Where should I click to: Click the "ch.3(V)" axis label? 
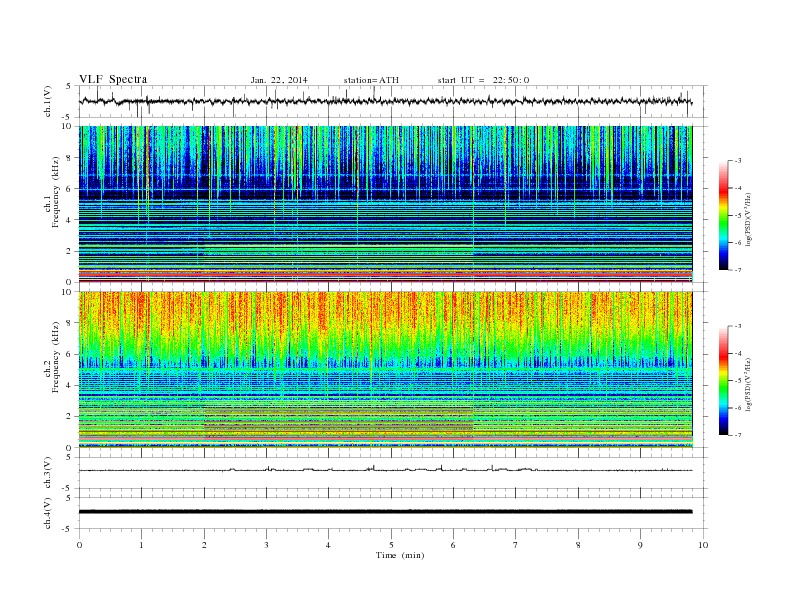[48, 473]
